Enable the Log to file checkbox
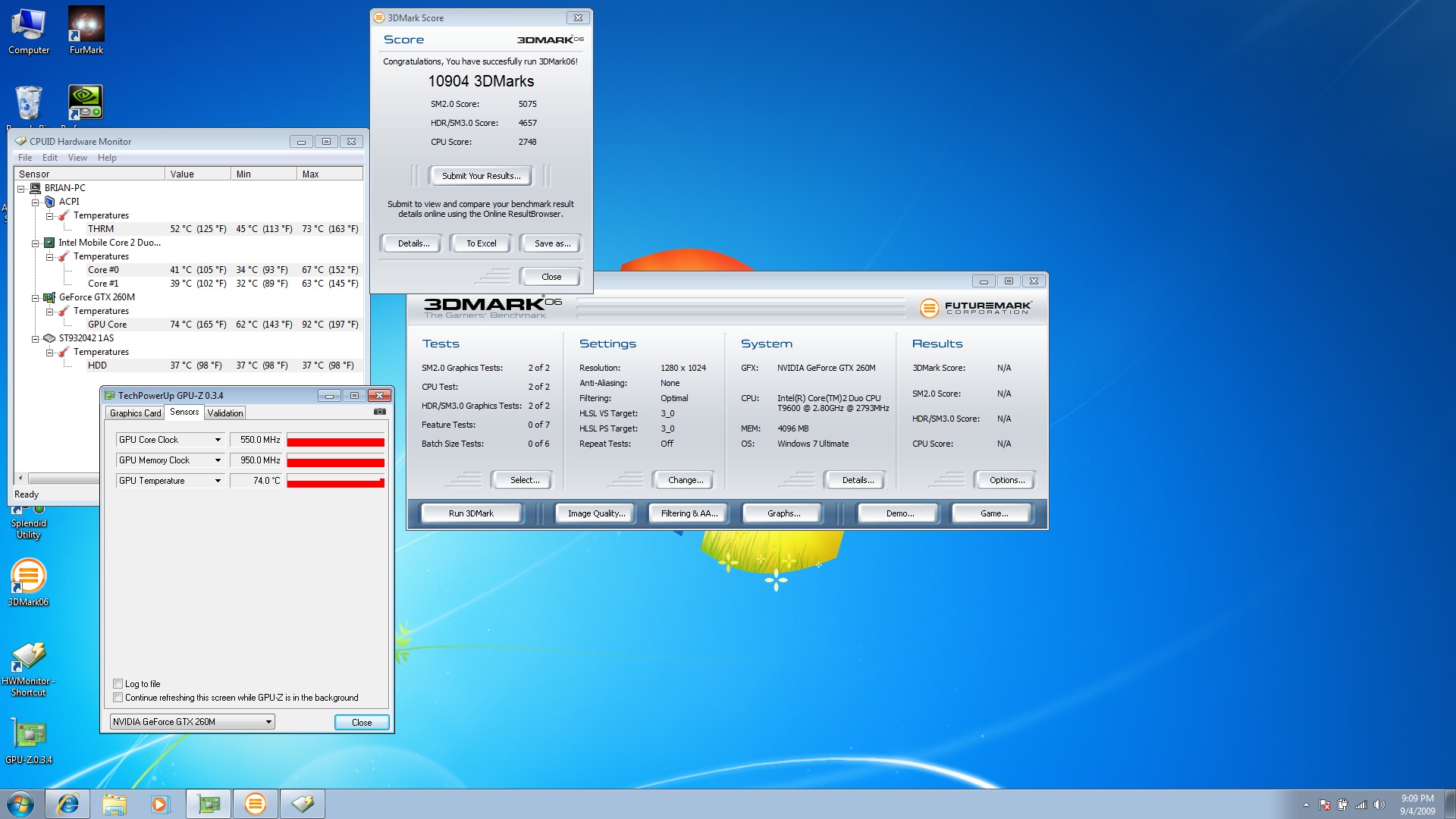1456x819 pixels. click(x=118, y=684)
